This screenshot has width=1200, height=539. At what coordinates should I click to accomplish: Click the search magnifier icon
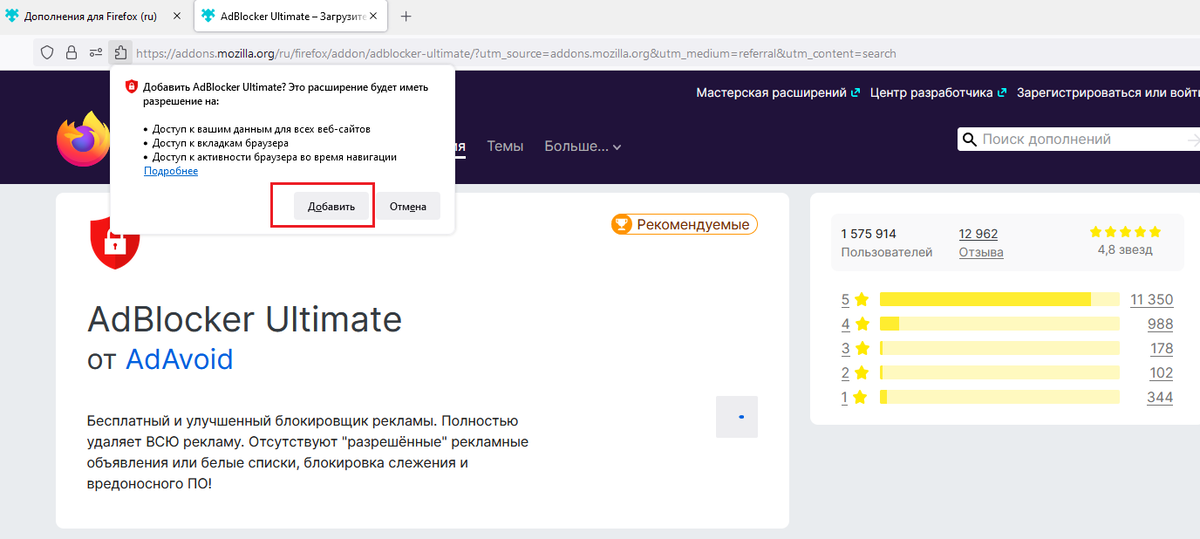[969, 140]
